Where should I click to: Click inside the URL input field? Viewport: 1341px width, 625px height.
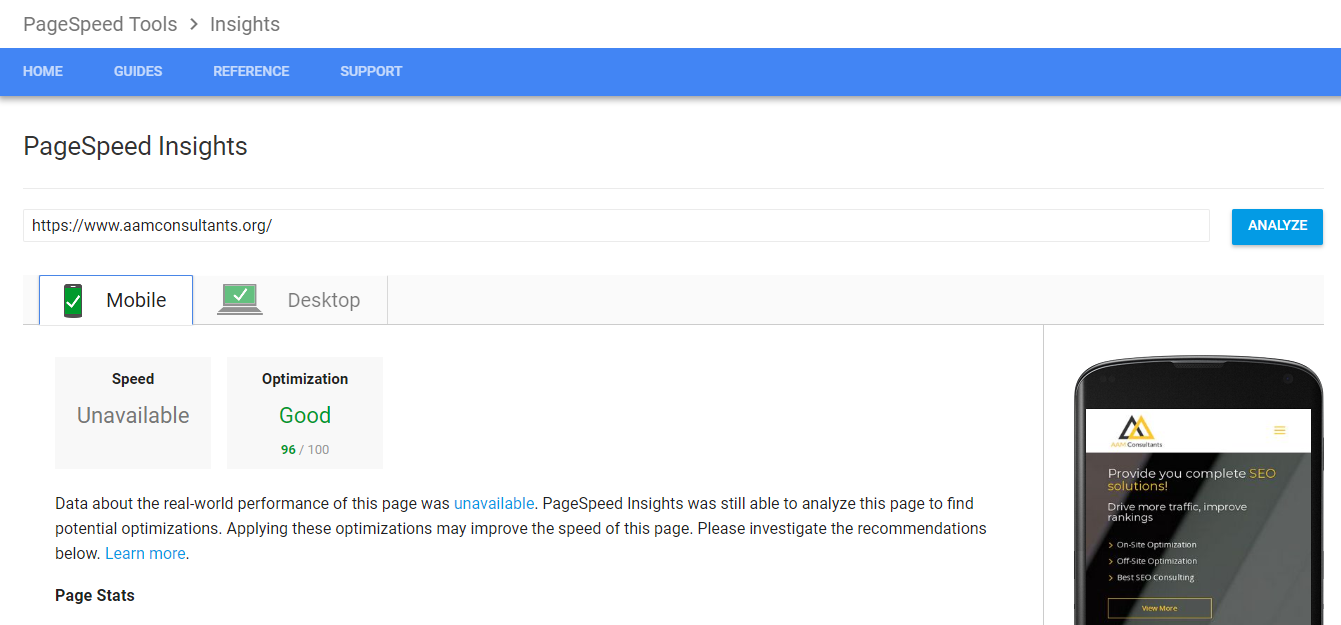click(x=400, y=226)
